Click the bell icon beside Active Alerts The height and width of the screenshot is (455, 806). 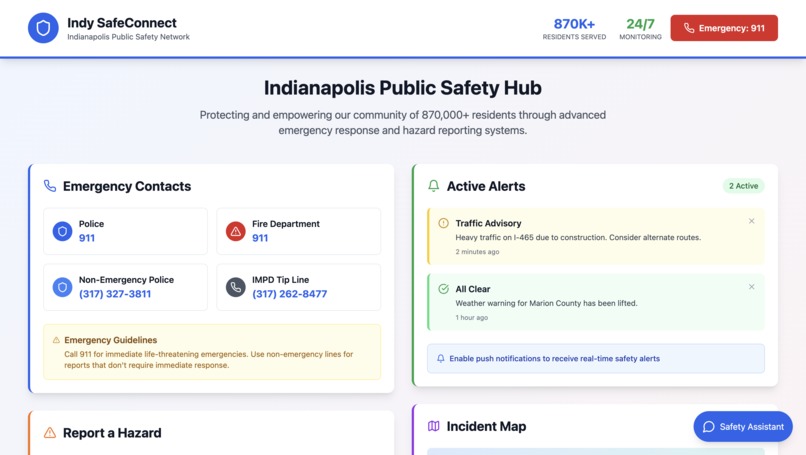pos(433,186)
